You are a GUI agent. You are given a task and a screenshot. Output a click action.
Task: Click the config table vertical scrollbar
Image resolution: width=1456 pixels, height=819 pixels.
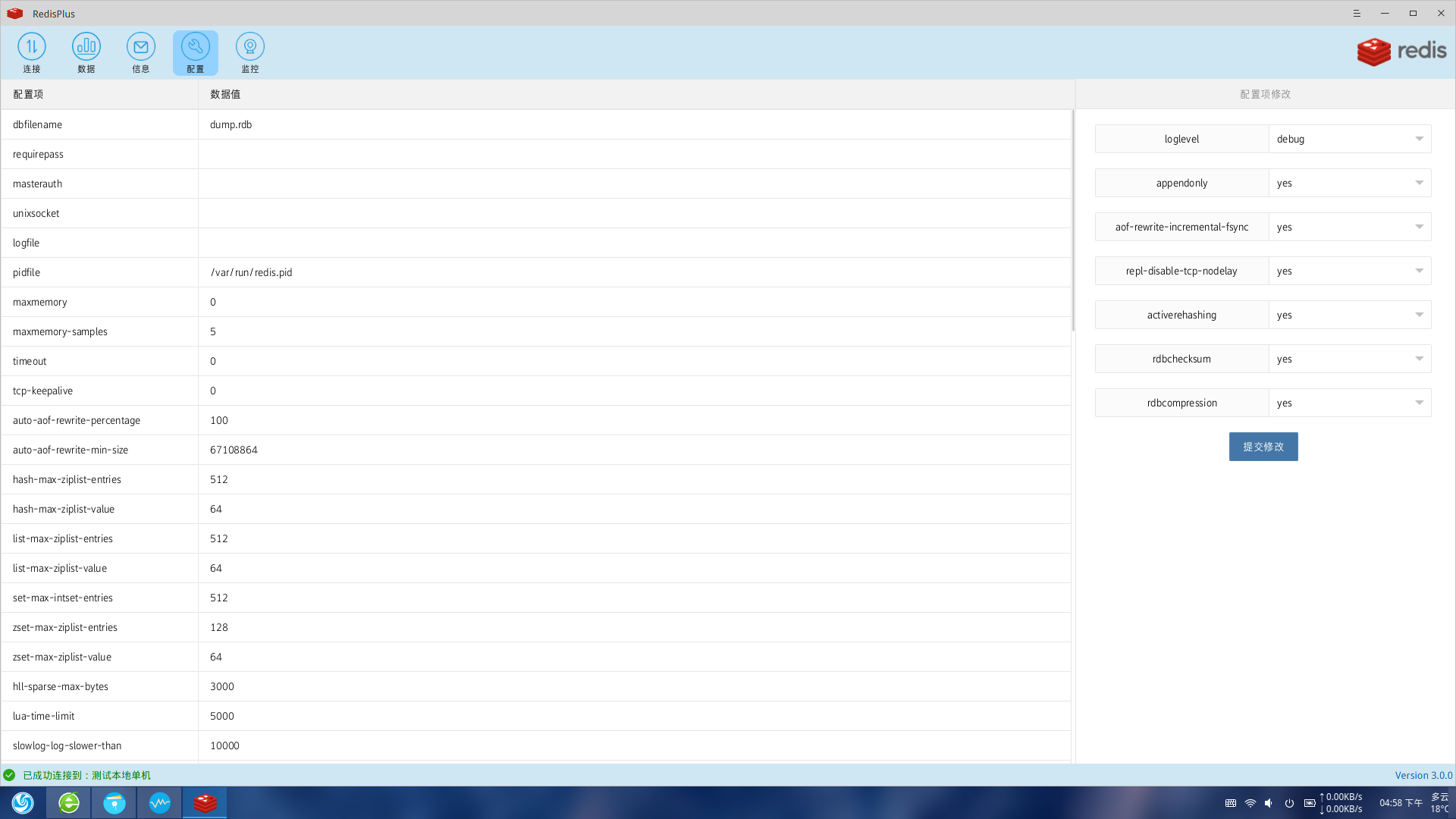1073,220
